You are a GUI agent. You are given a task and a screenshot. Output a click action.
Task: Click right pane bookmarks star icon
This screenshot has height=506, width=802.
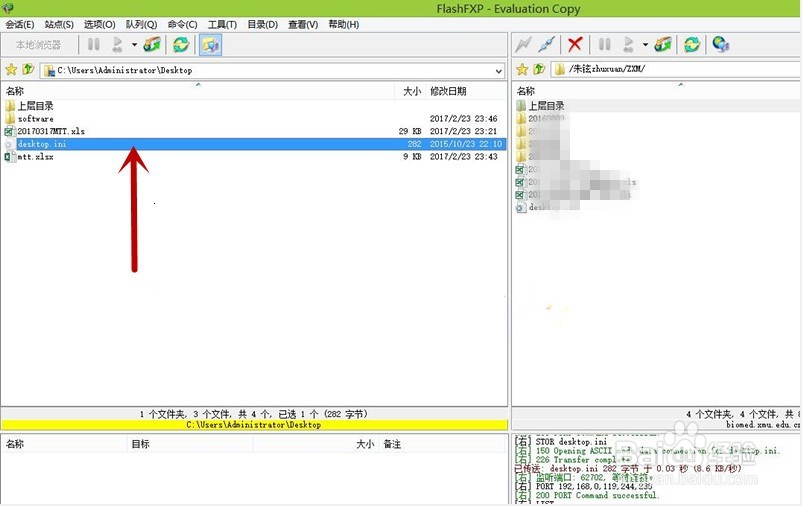click(522, 69)
